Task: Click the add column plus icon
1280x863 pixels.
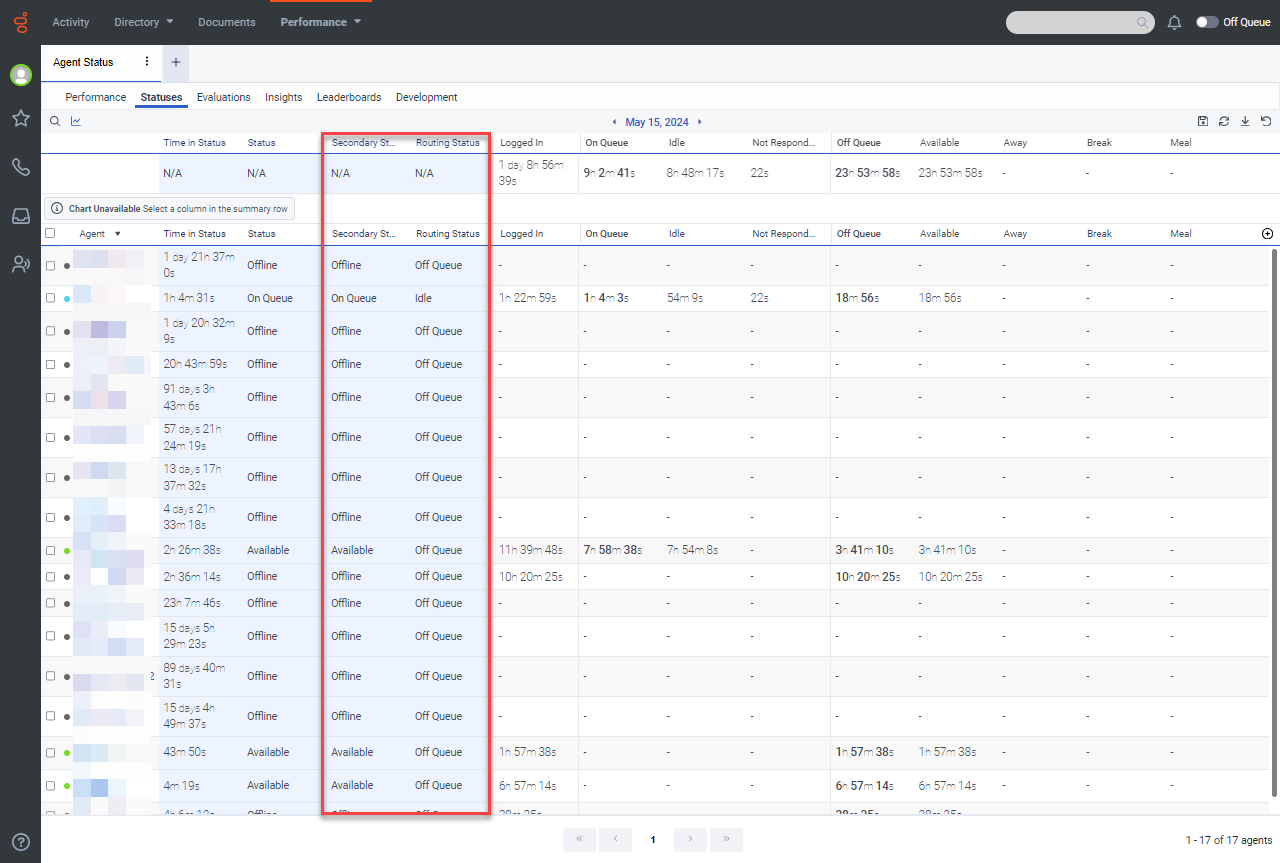Action: (x=1268, y=234)
